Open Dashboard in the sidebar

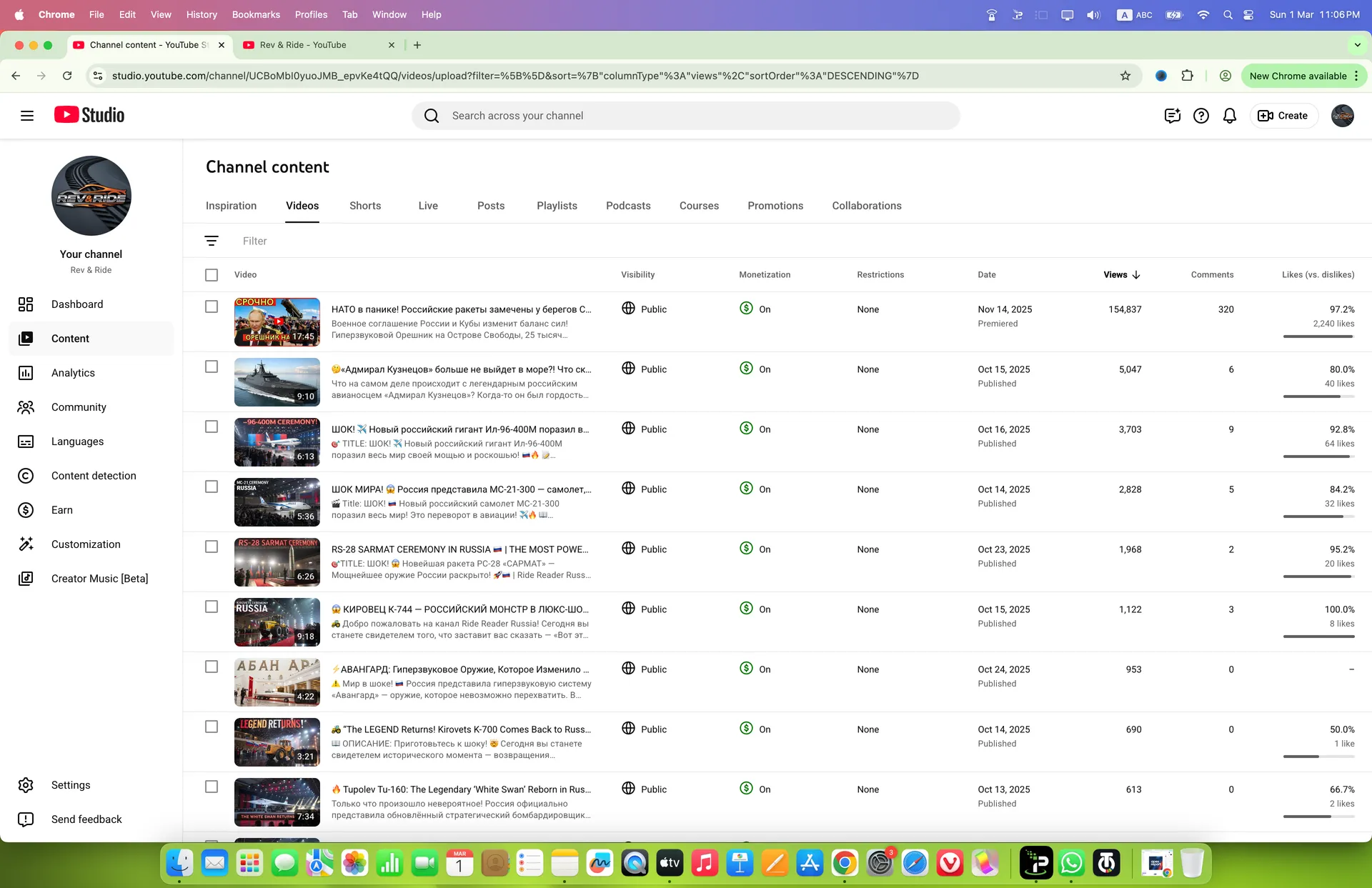point(91,304)
